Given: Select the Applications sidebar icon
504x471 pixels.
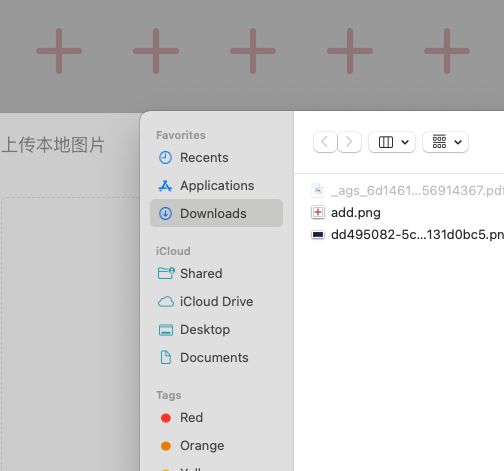Looking at the screenshot, I should pyautogui.click(x=165, y=186).
